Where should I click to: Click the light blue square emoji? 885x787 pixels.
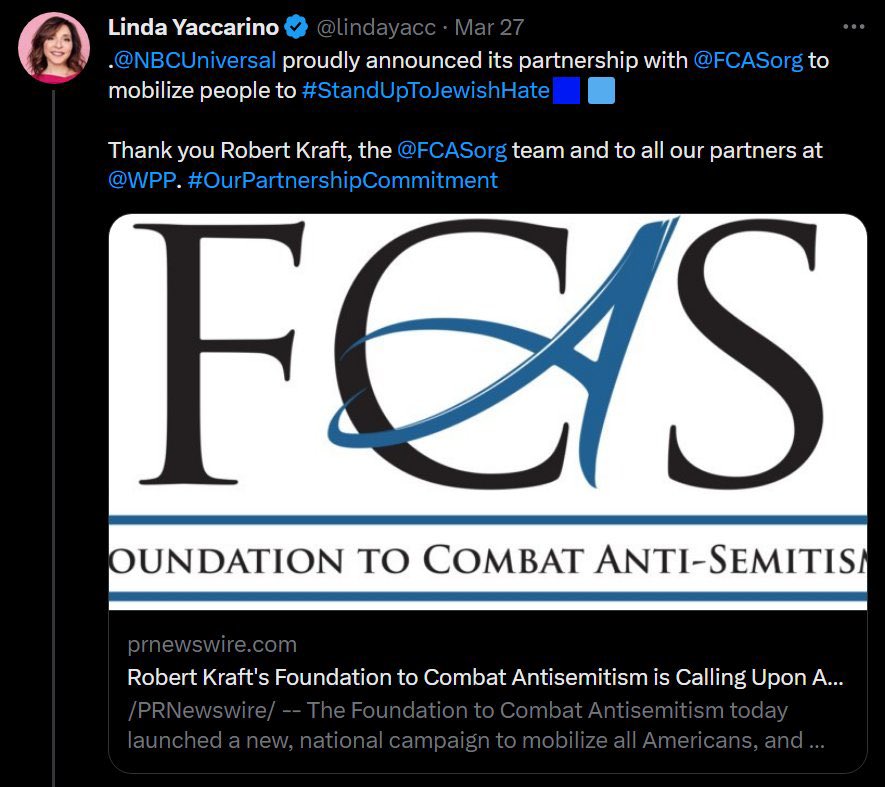click(x=601, y=91)
